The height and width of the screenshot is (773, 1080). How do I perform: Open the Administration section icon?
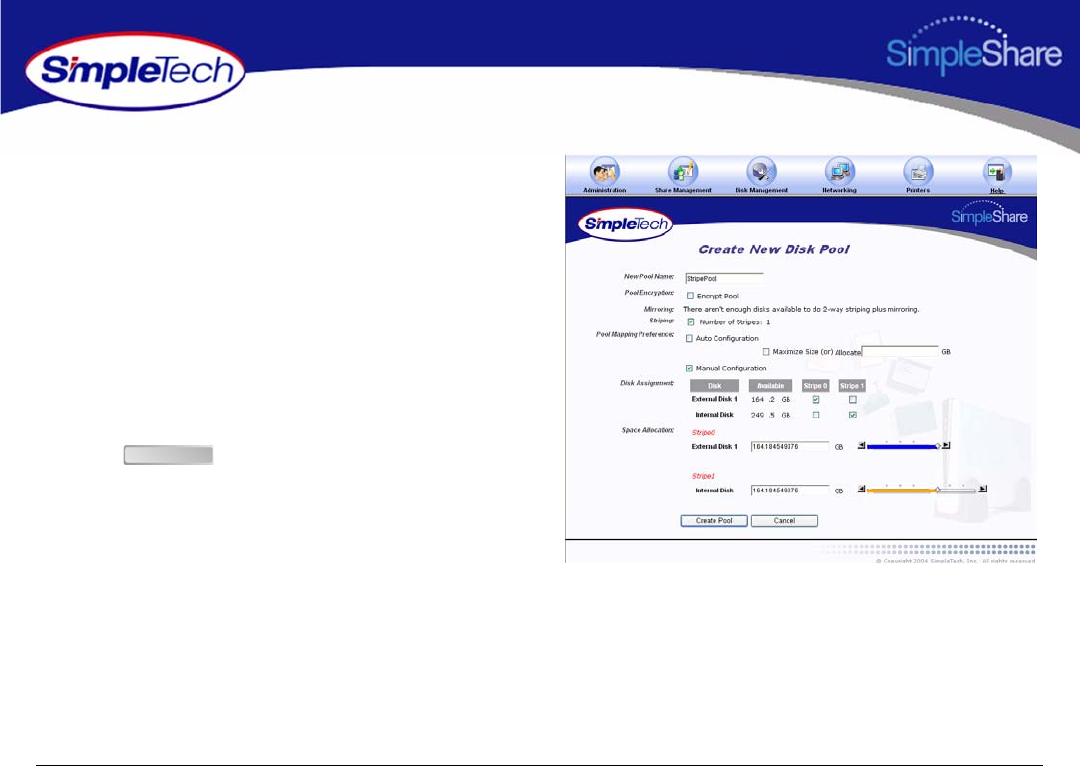coord(605,172)
